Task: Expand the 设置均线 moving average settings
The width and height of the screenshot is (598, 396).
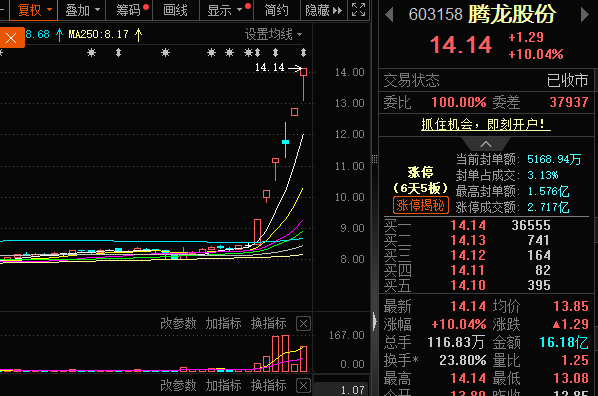Action: click(x=273, y=35)
